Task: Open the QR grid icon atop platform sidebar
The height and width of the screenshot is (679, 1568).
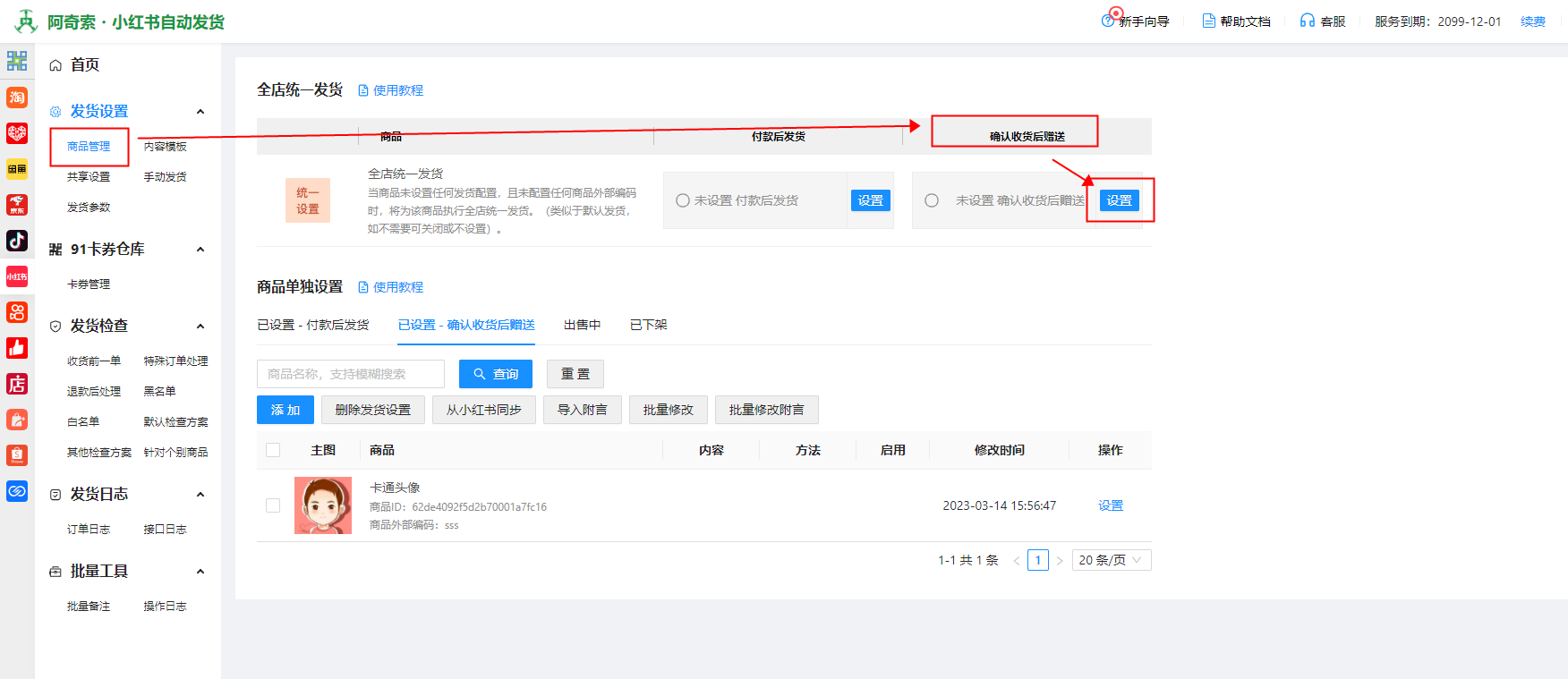Action: pyautogui.click(x=17, y=61)
